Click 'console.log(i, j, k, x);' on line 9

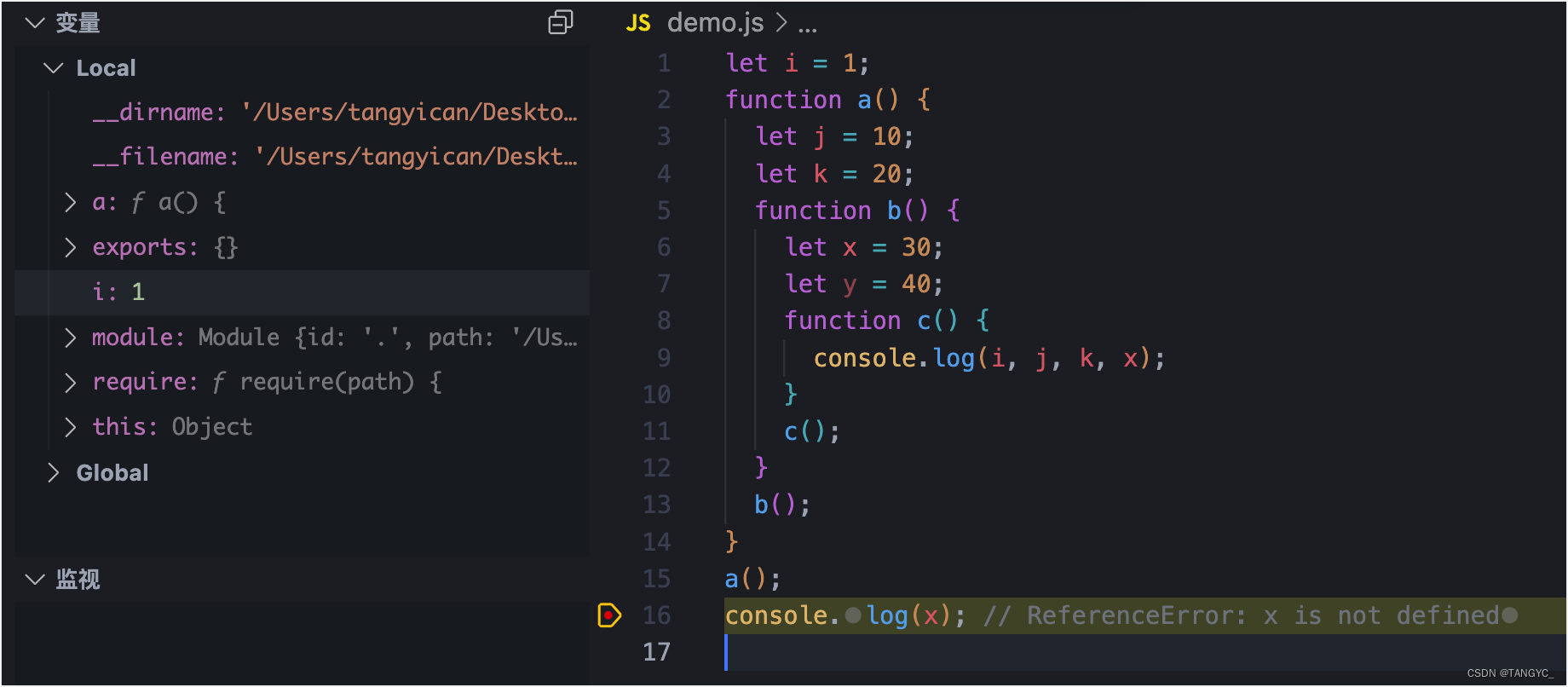point(989,358)
